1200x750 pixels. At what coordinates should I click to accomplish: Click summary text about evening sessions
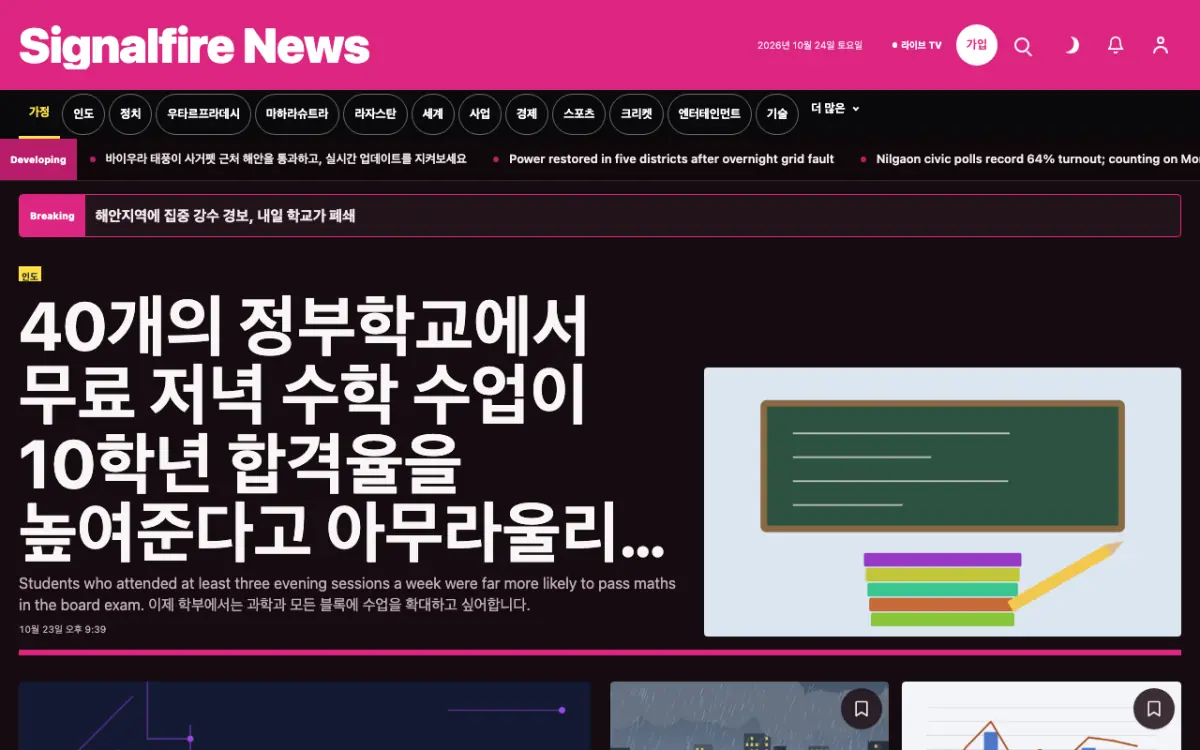347,594
